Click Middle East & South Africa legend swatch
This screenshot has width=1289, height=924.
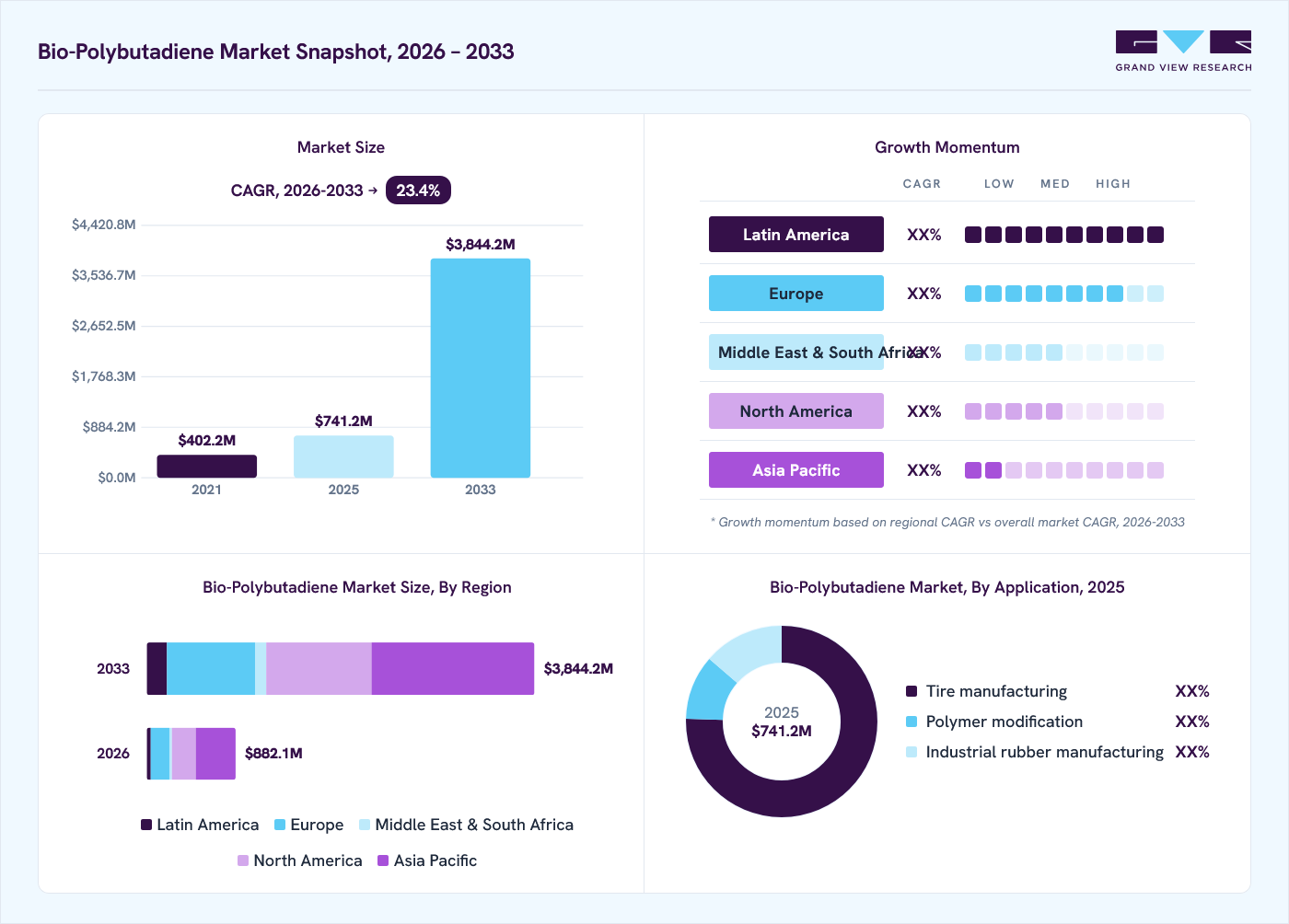(x=365, y=825)
